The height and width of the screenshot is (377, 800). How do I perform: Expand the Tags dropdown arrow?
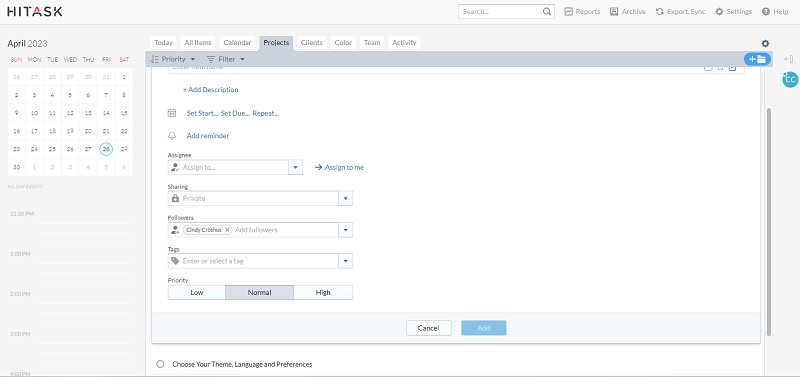tap(345, 261)
